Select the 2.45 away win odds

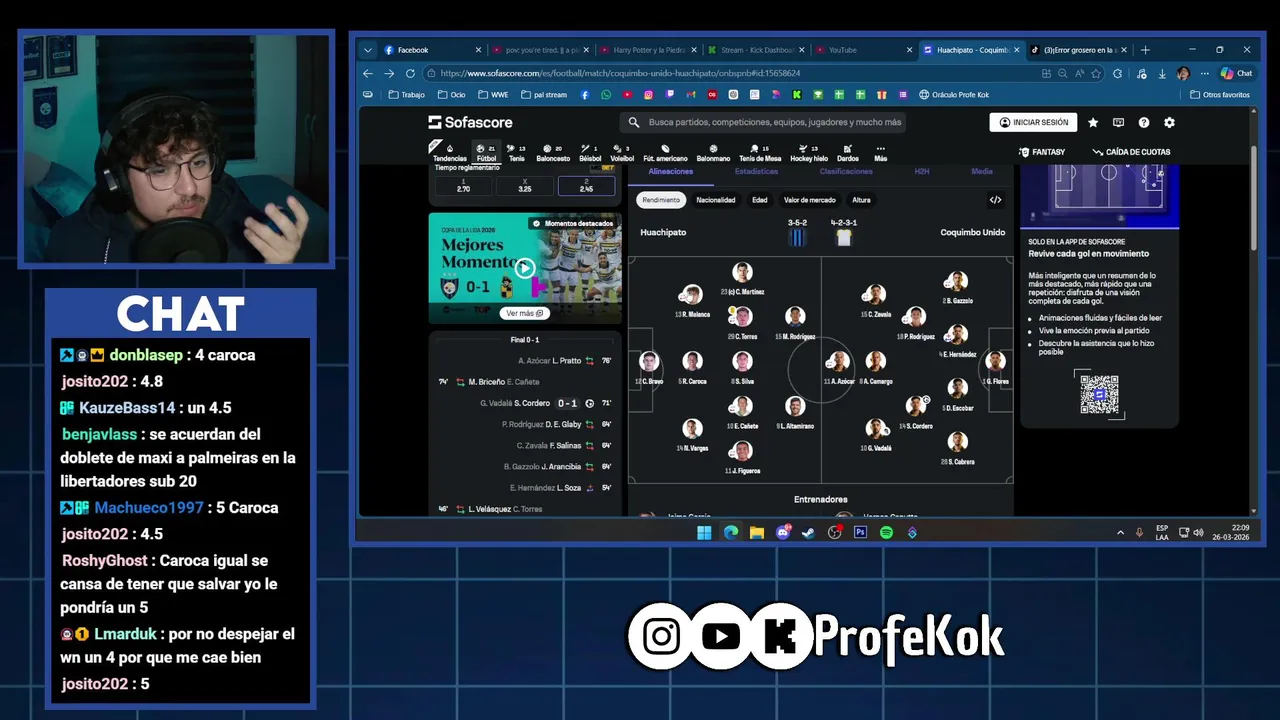[586, 186]
